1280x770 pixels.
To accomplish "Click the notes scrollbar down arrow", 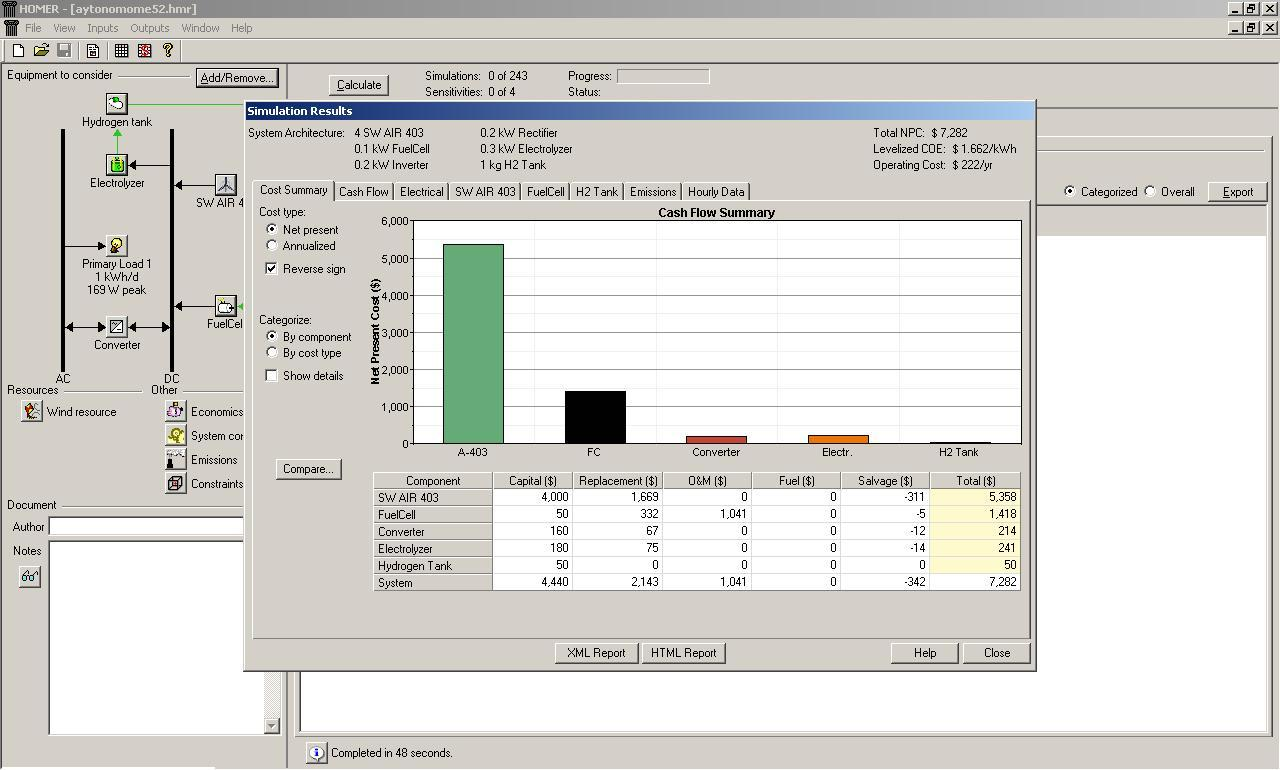I will pos(272,726).
